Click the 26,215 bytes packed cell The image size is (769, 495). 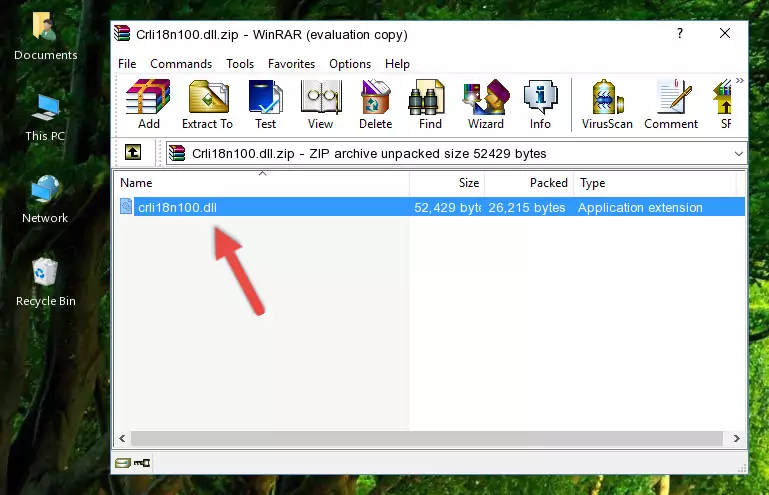point(527,208)
